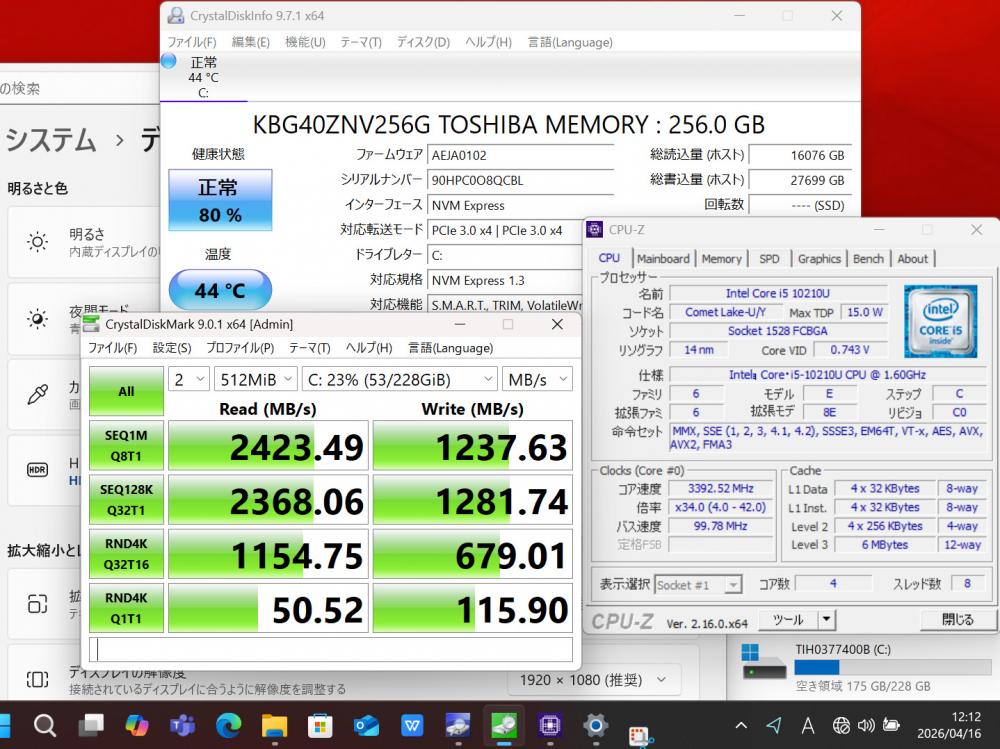Run All benchmarks button

126,391
